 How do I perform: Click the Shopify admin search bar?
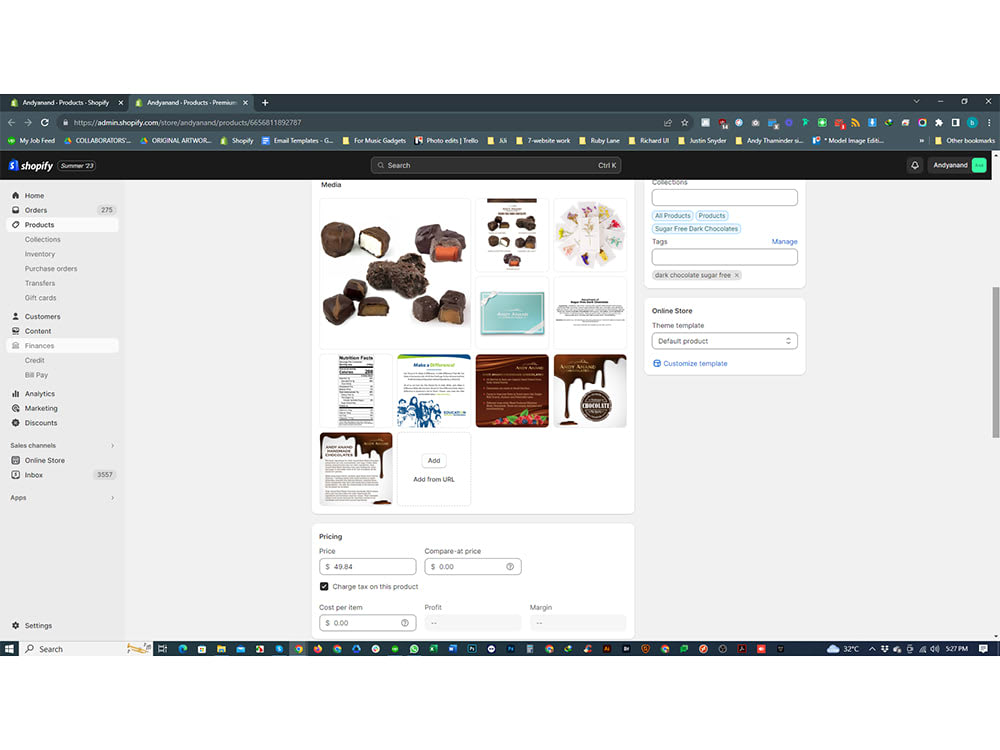pos(496,165)
